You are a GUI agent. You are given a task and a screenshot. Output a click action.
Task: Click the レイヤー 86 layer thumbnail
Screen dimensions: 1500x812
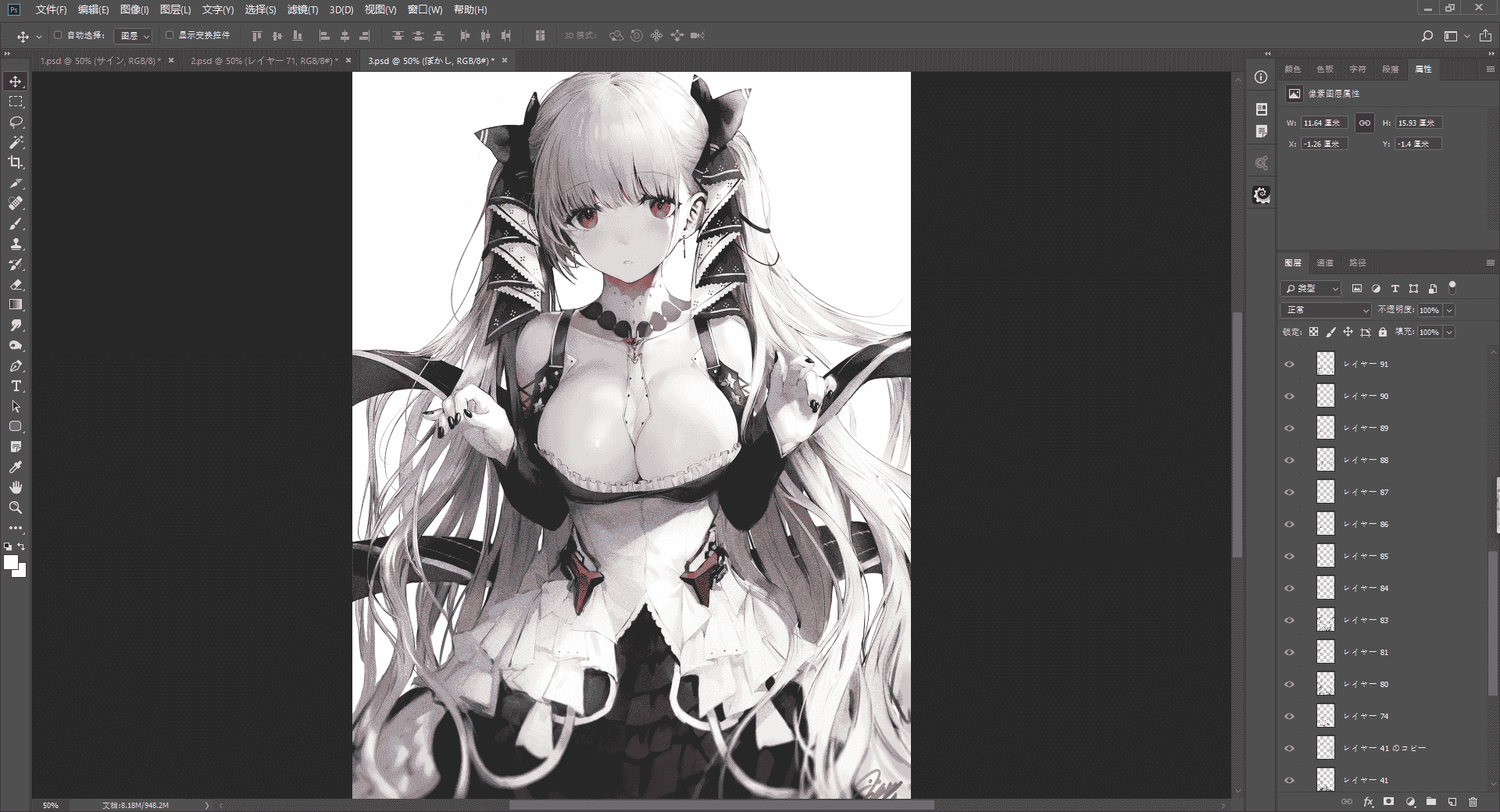(1326, 524)
